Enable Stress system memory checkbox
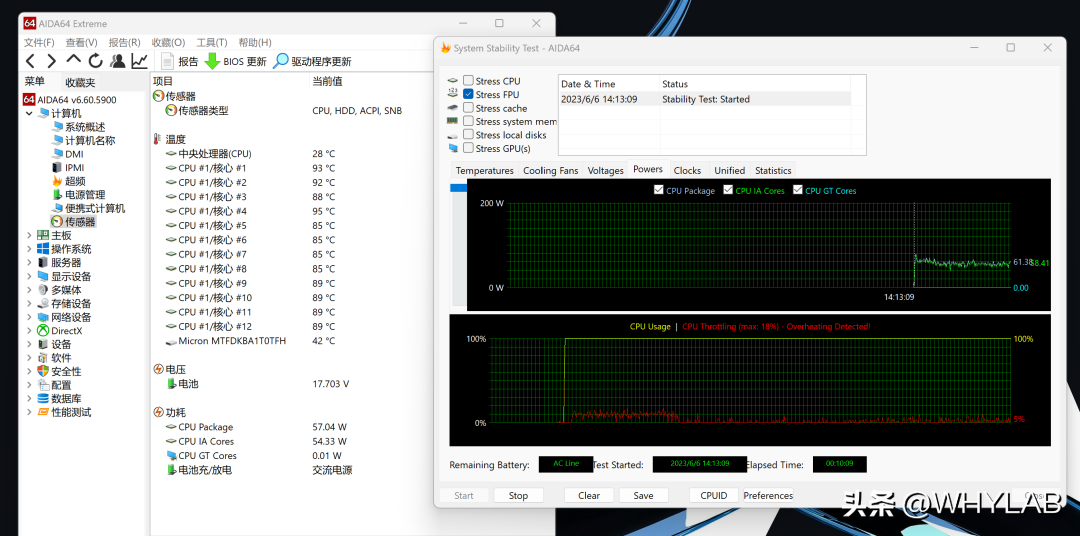This screenshot has height=536, width=1080. tap(468, 121)
